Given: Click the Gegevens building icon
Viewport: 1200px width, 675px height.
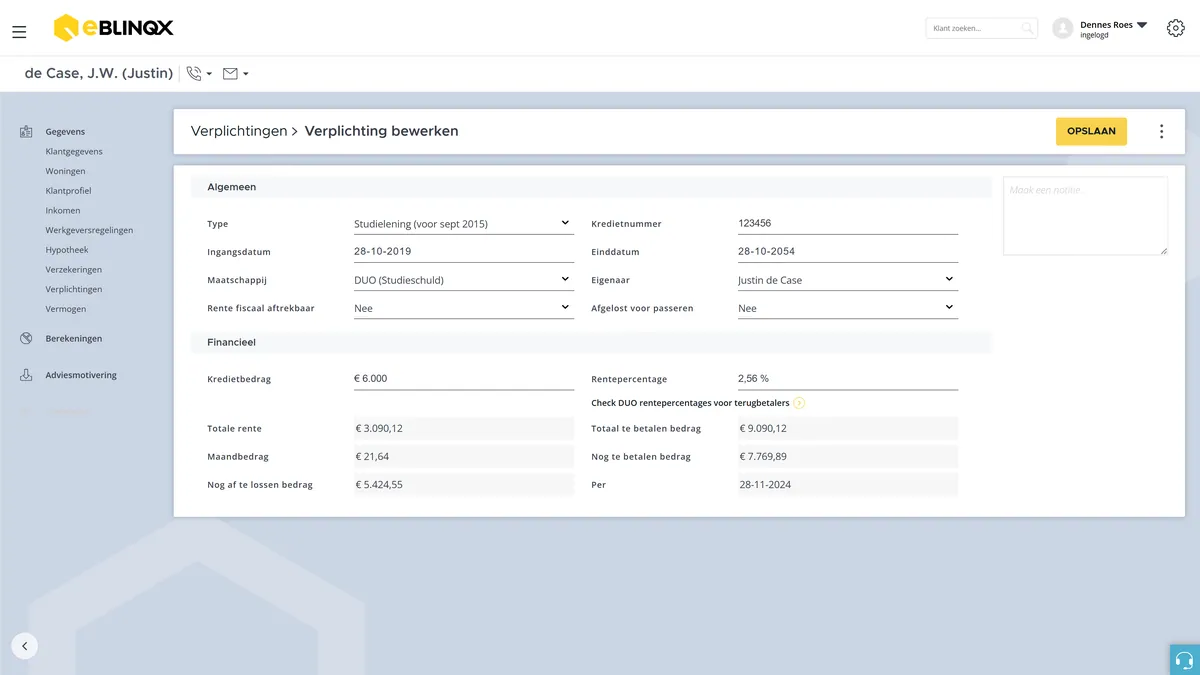Looking at the screenshot, I should (x=26, y=132).
